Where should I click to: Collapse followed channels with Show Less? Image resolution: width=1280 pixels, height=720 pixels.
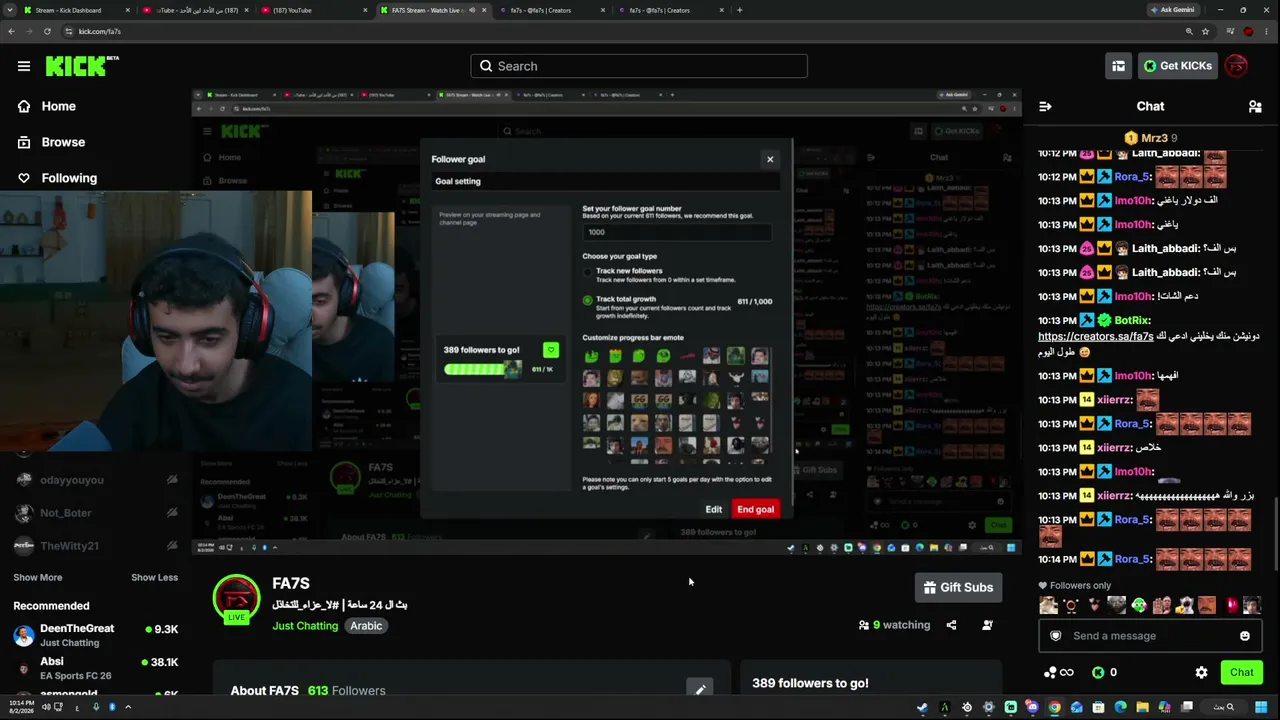tap(154, 577)
